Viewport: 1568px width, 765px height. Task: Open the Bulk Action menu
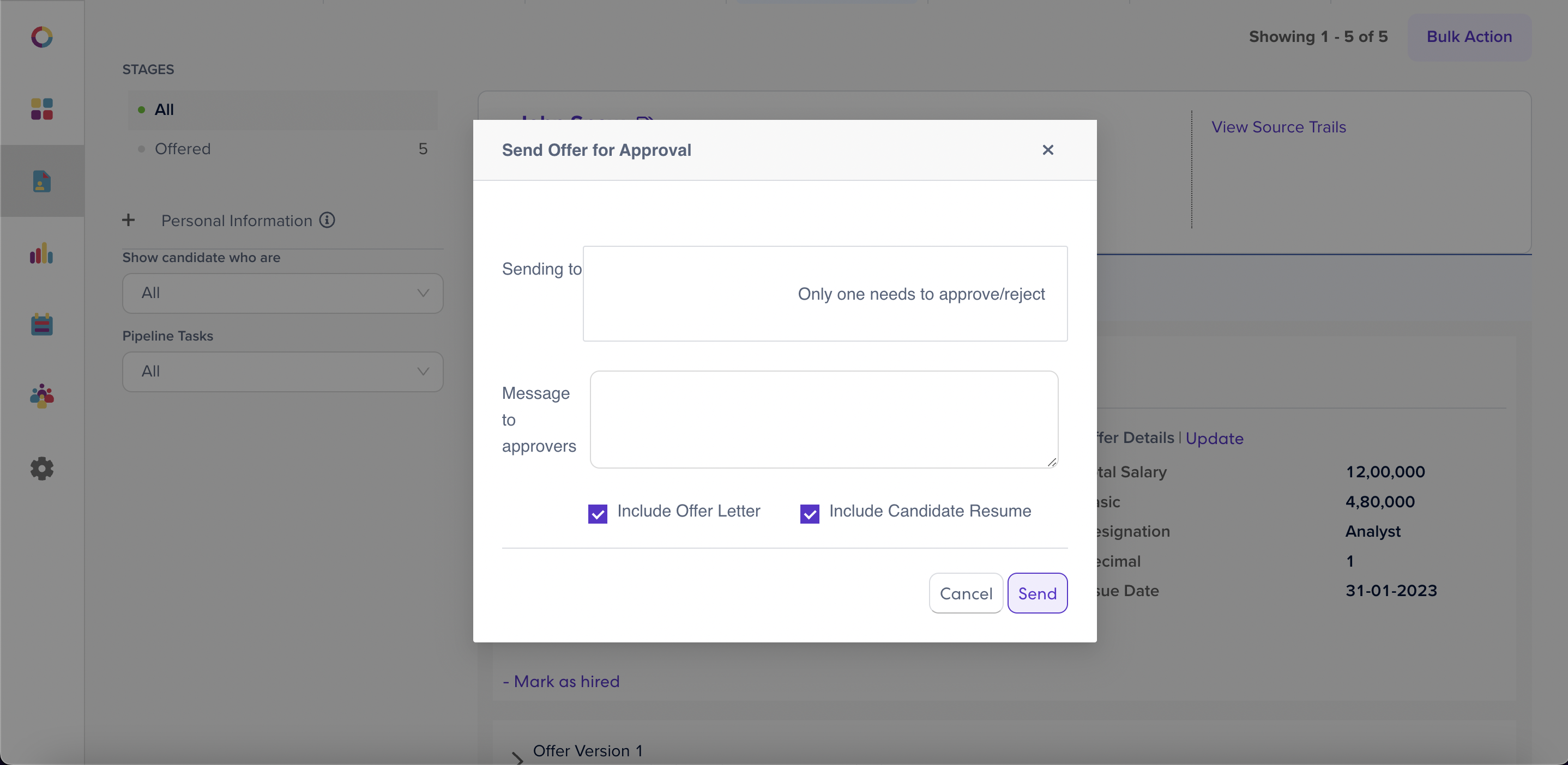pyautogui.click(x=1469, y=37)
